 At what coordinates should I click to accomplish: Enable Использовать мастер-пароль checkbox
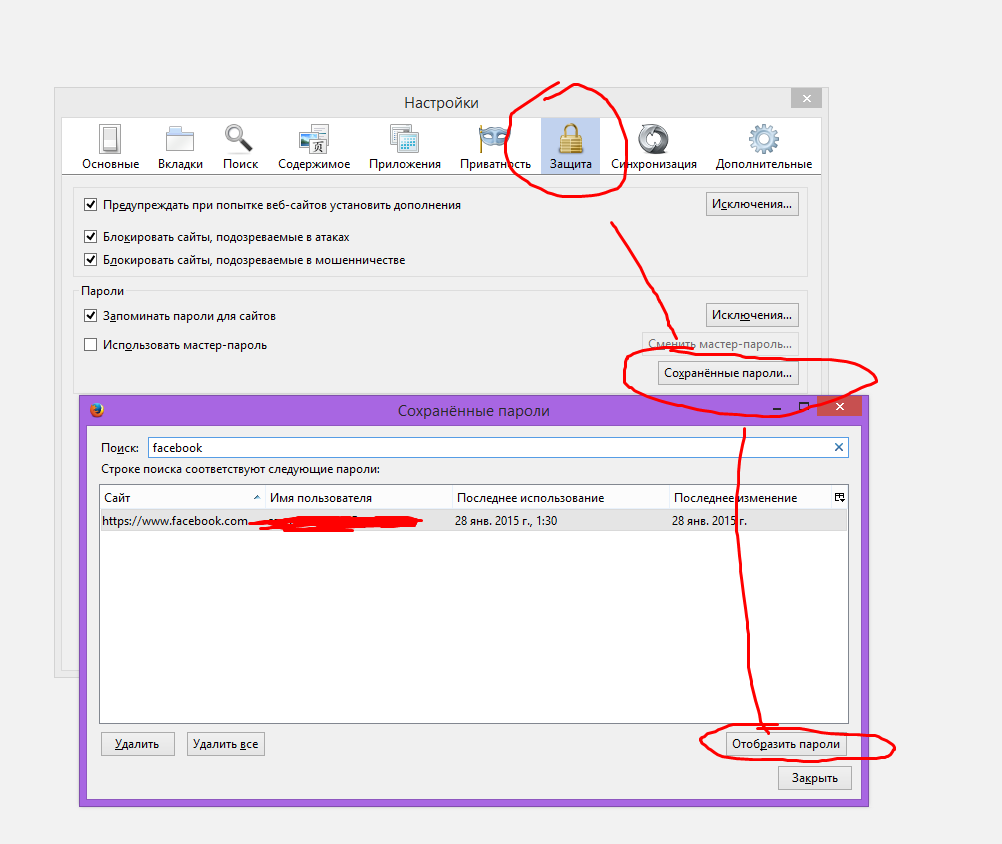[x=91, y=345]
